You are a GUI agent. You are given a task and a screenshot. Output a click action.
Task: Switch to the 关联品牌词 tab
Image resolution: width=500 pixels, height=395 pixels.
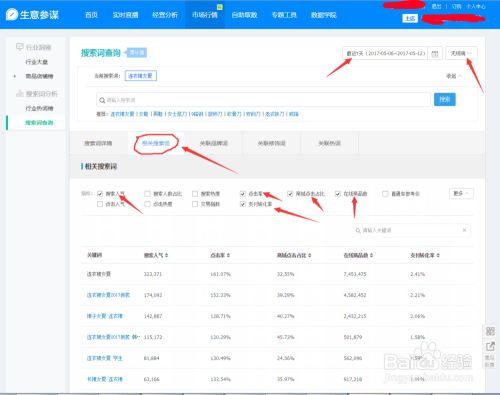[214, 143]
